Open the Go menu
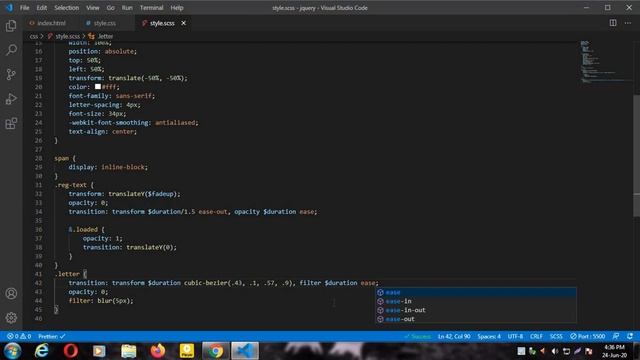Image resolution: width=640 pixels, height=360 pixels. (x=111, y=8)
